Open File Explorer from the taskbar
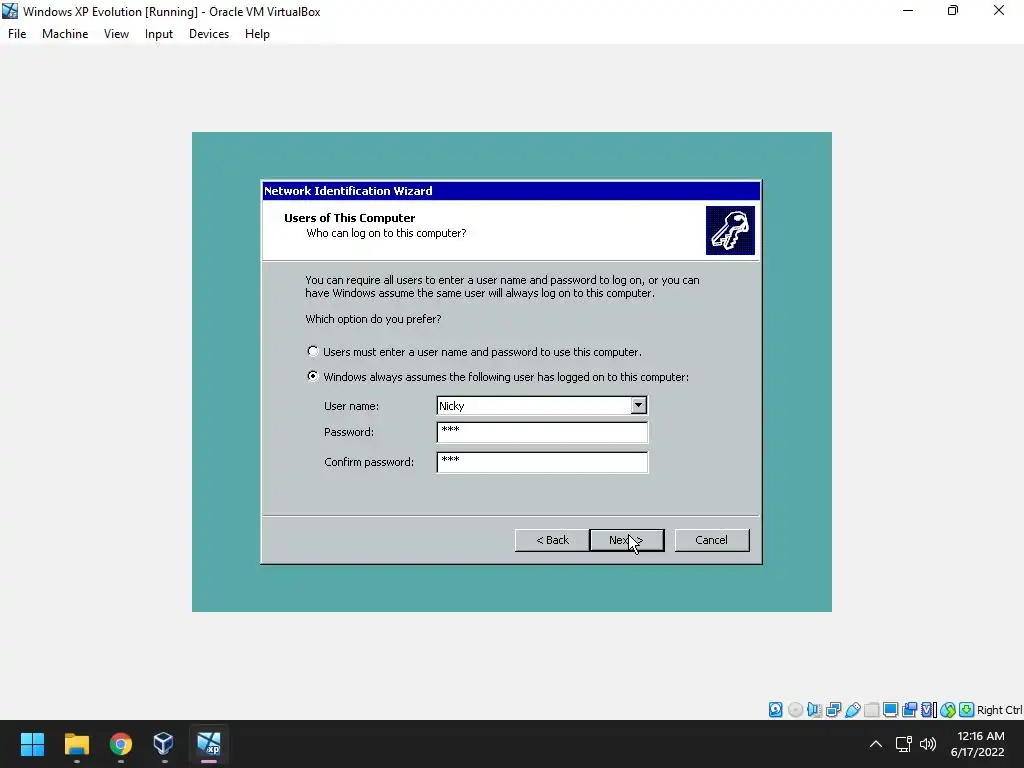This screenshot has width=1024, height=768. (x=76, y=744)
